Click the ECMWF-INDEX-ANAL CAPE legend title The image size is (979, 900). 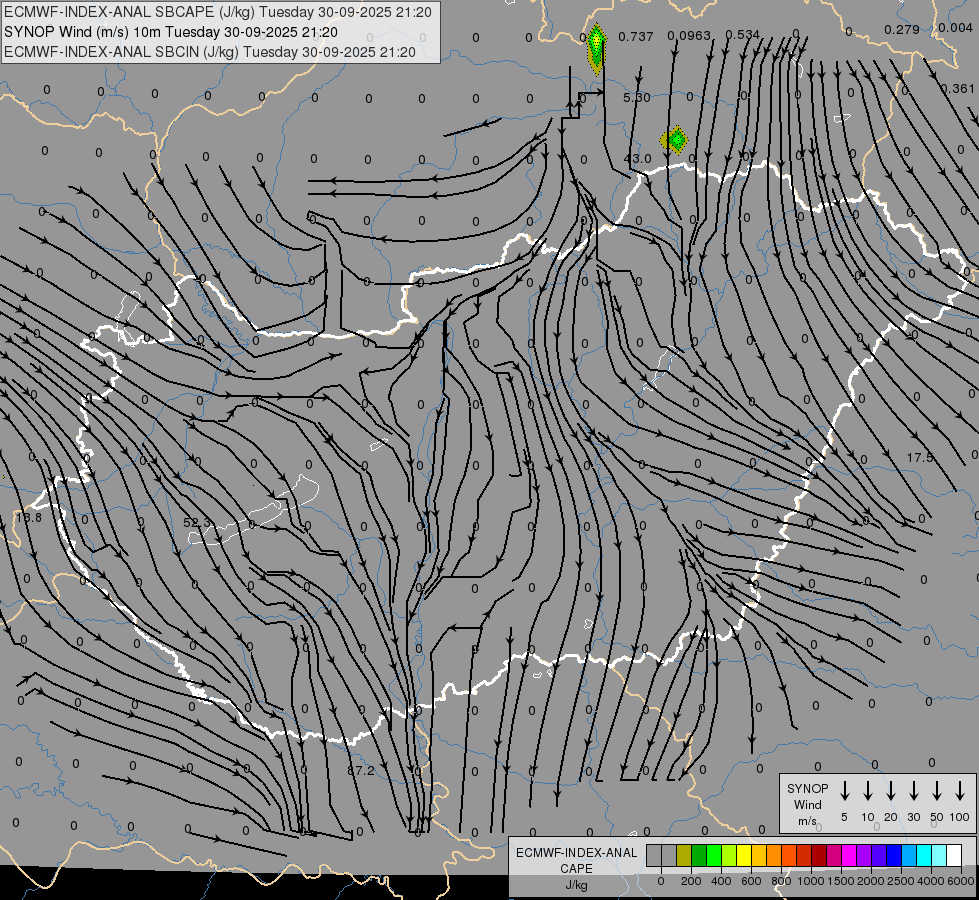click(x=576, y=860)
